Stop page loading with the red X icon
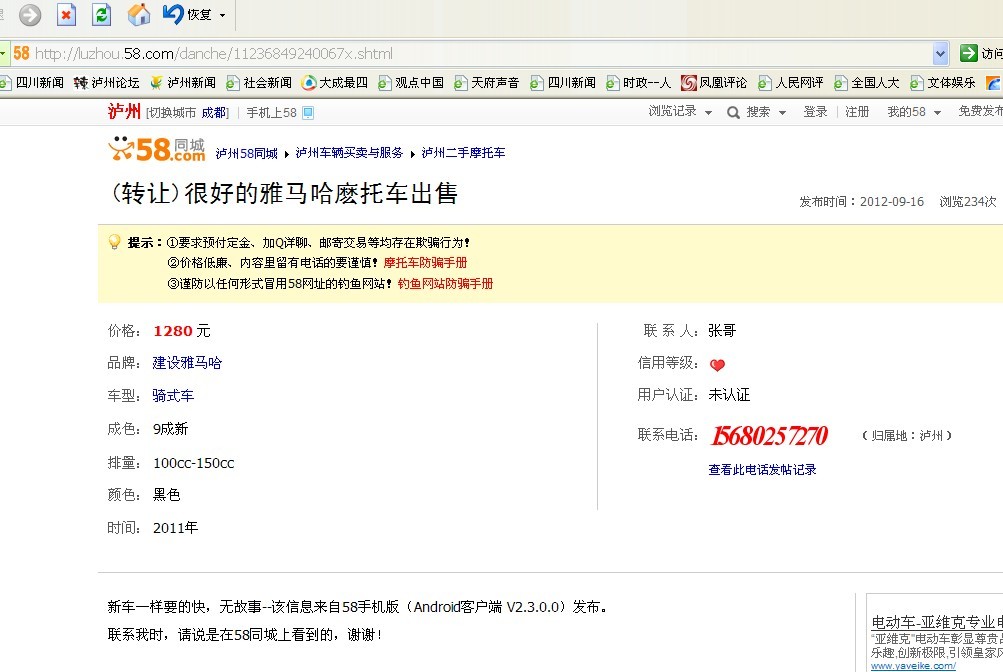Viewport: 1003px width, 672px height. coord(66,14)
